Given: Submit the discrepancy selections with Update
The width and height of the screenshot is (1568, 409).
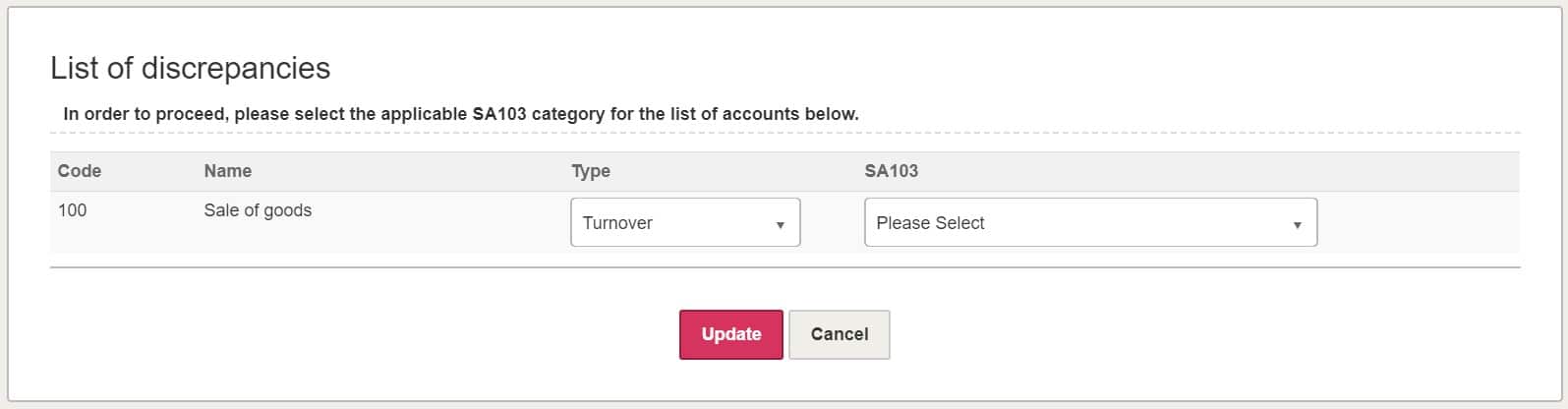Looking at the screenshot, I should [730, 334].
